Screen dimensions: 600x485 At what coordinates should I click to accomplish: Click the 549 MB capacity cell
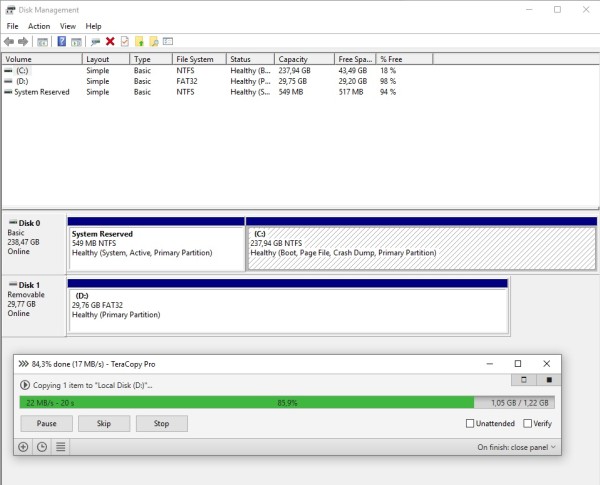pos(291,92)
